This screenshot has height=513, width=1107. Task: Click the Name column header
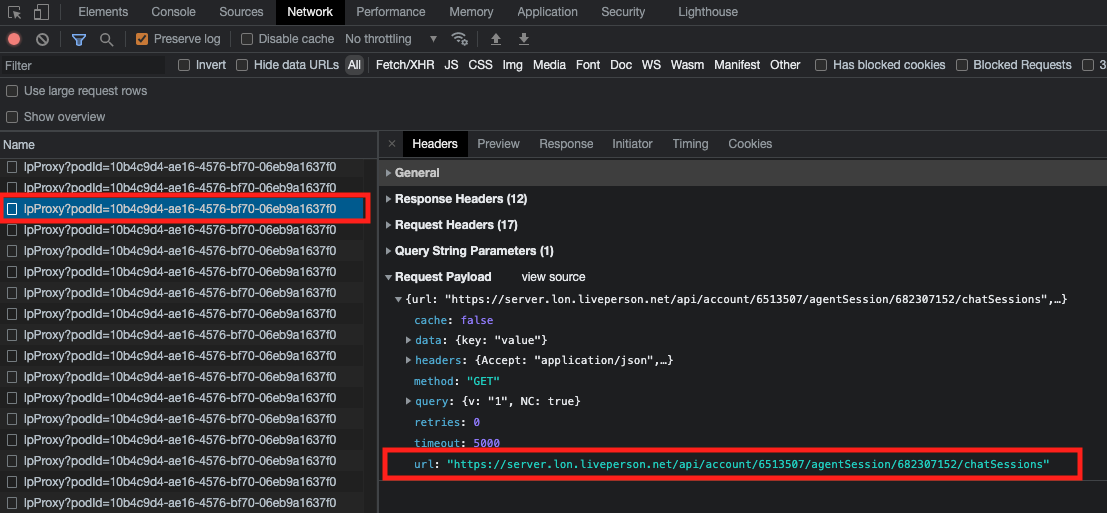click(189, 145)
